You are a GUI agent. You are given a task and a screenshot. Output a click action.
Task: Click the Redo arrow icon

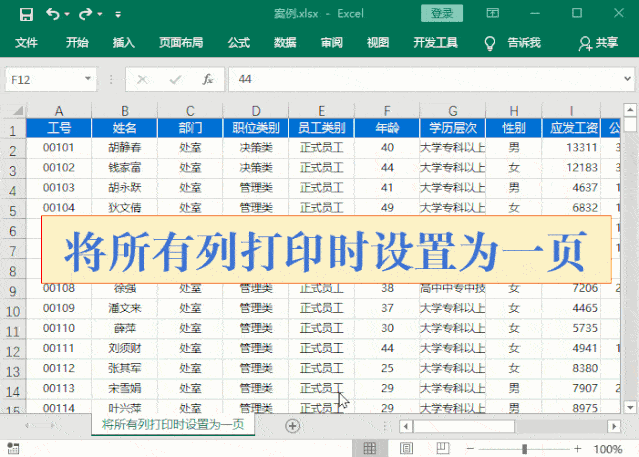pyautogui.click(x=85, y=14)
